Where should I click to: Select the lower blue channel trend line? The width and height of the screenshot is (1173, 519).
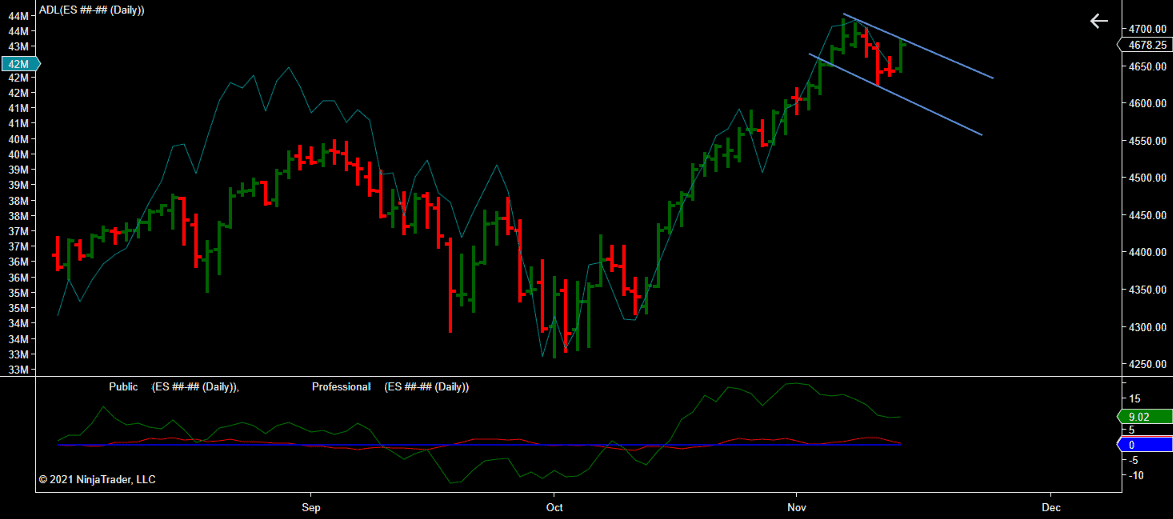895,94
